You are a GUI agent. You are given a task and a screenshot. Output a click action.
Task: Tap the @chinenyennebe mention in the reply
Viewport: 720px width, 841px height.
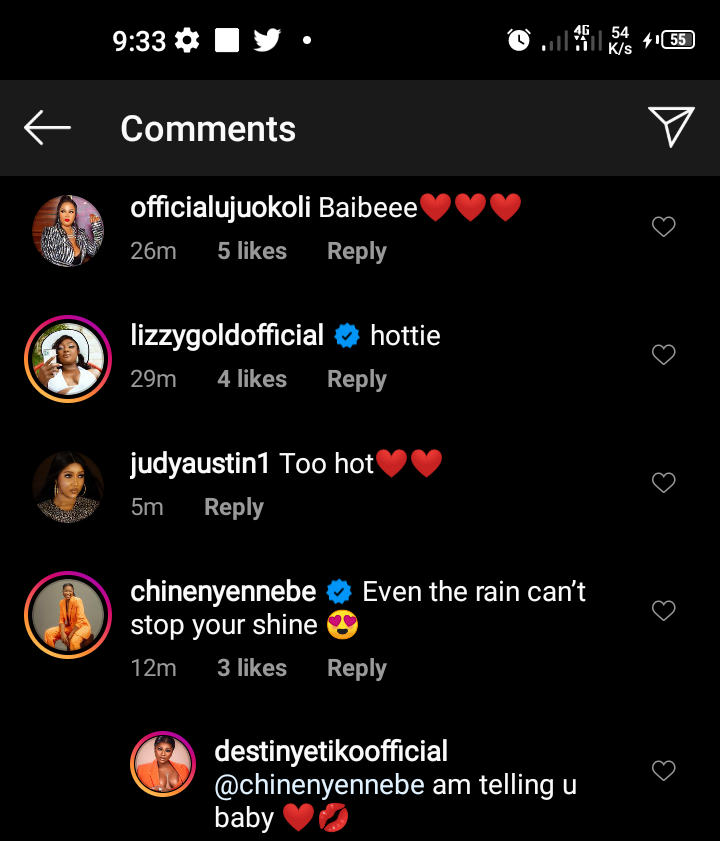(x=320, y=784)
